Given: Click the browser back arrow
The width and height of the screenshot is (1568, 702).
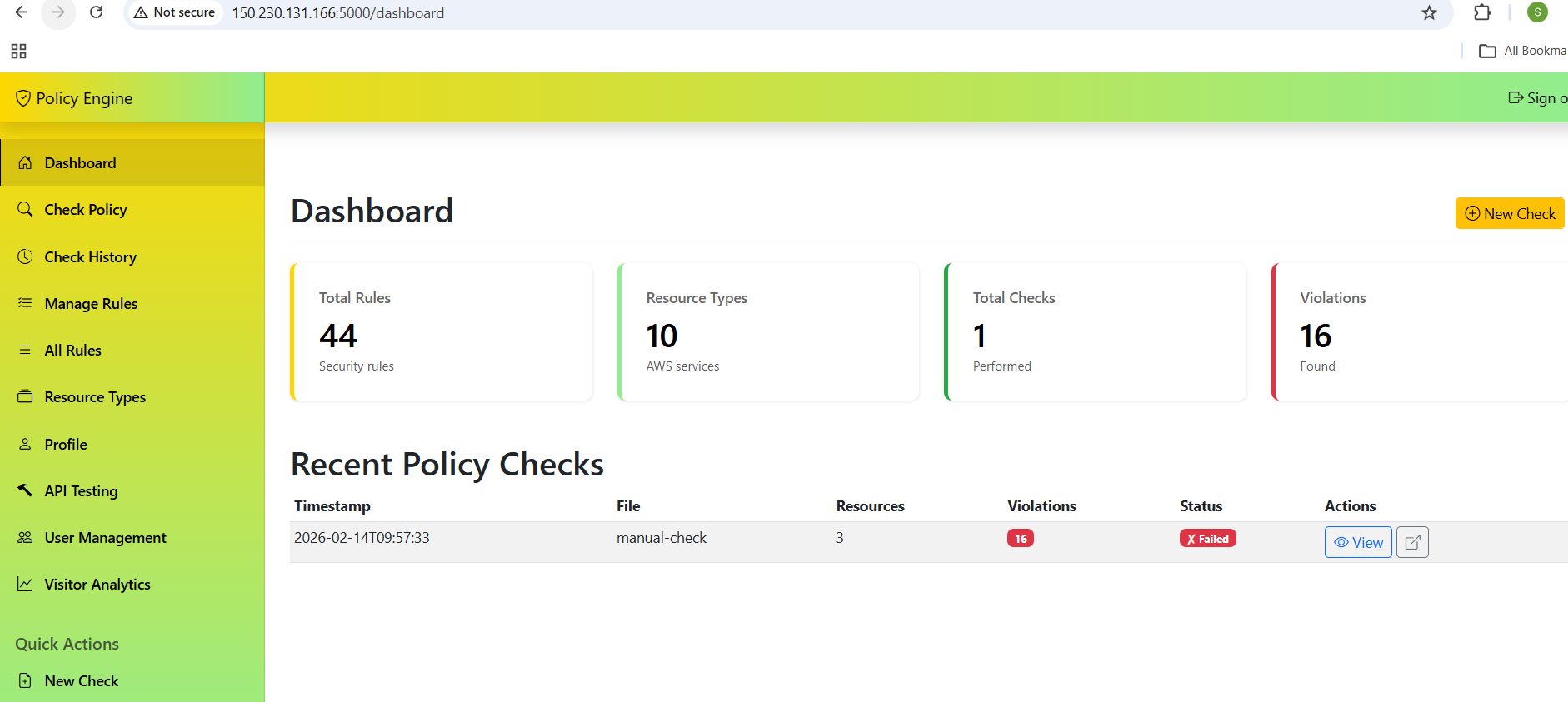Looking at the screenshot, I should (x=22, y=12).
